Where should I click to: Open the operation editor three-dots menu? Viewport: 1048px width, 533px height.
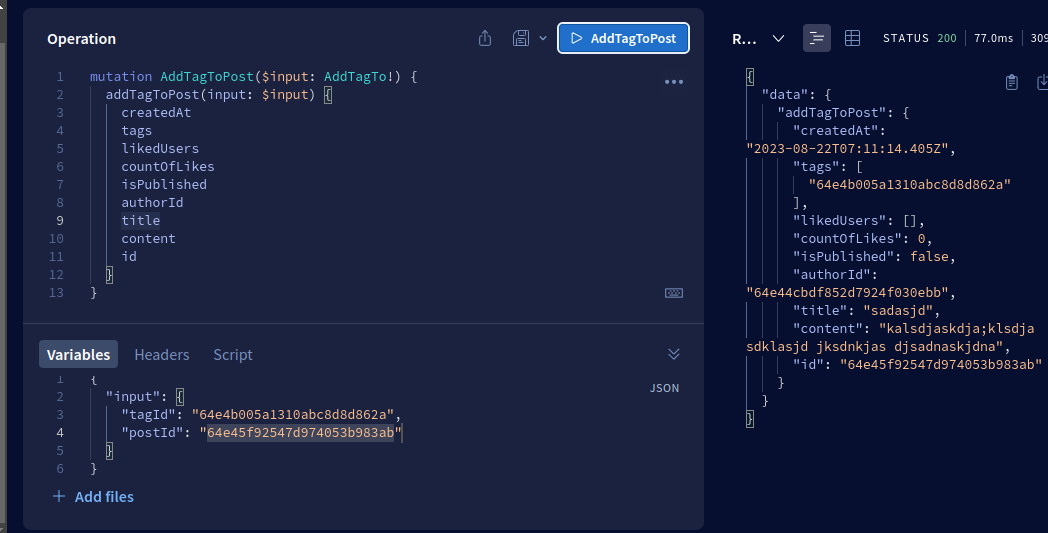[x=674, y=82]
